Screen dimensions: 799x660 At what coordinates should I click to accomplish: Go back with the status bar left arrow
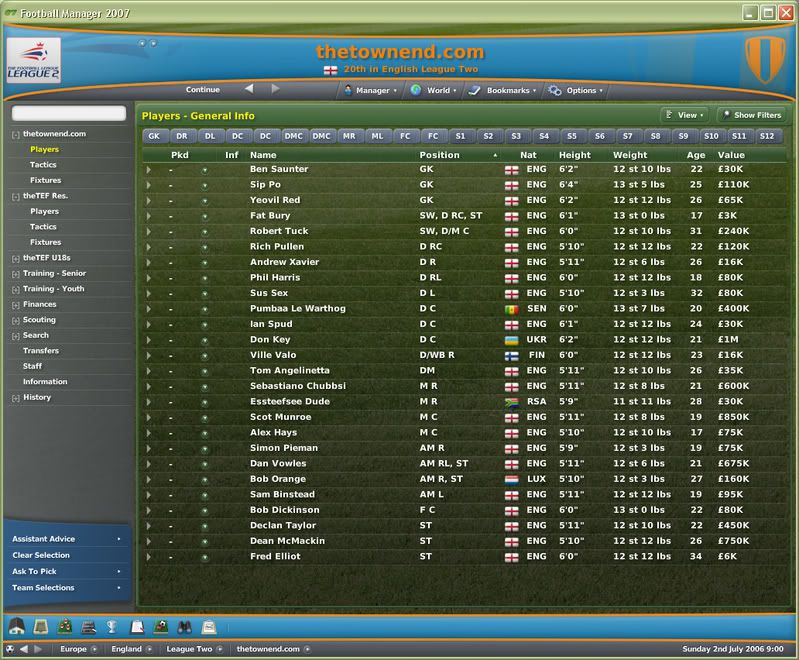click(23, 649)
